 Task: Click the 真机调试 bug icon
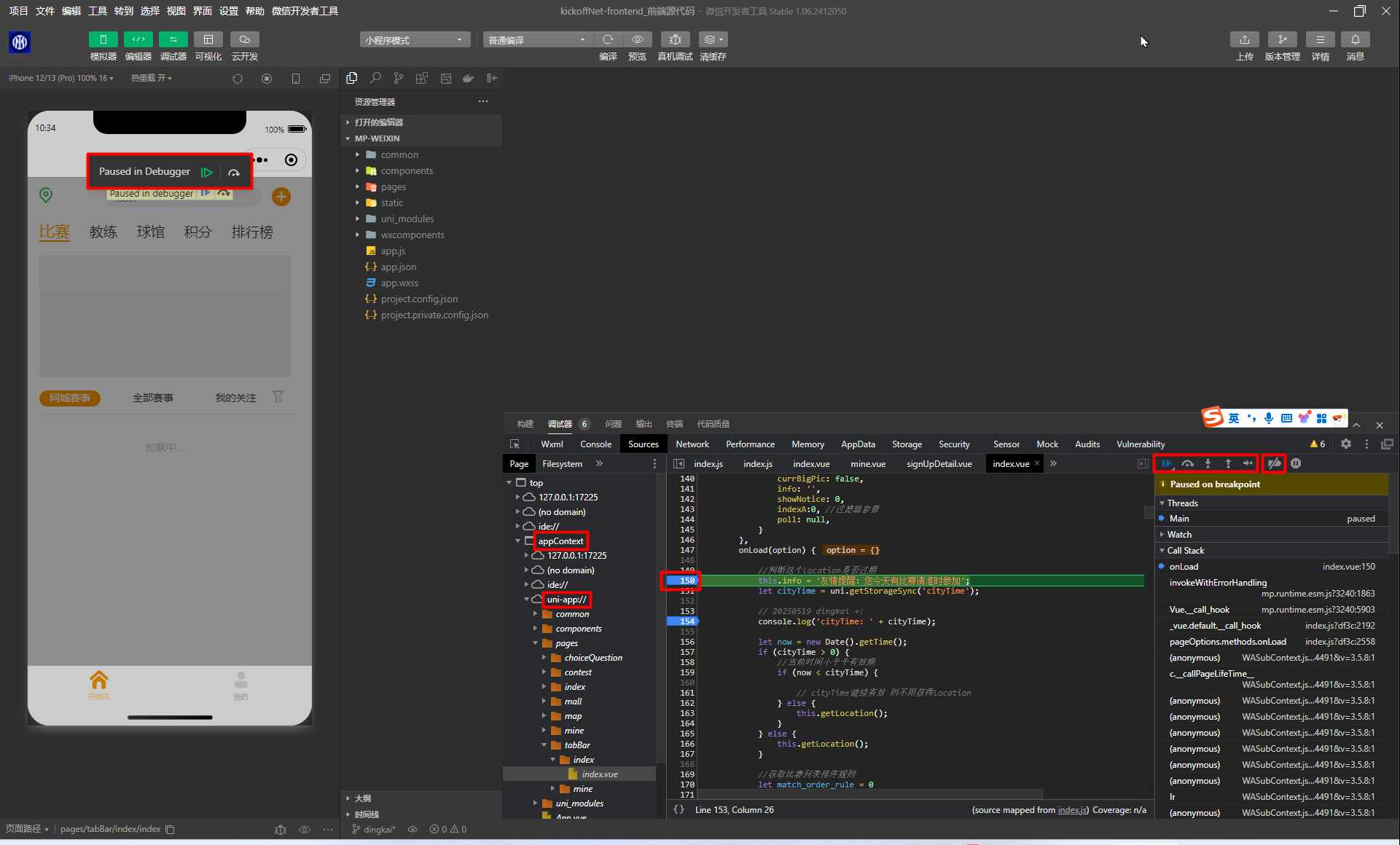(x=675, y=39)
